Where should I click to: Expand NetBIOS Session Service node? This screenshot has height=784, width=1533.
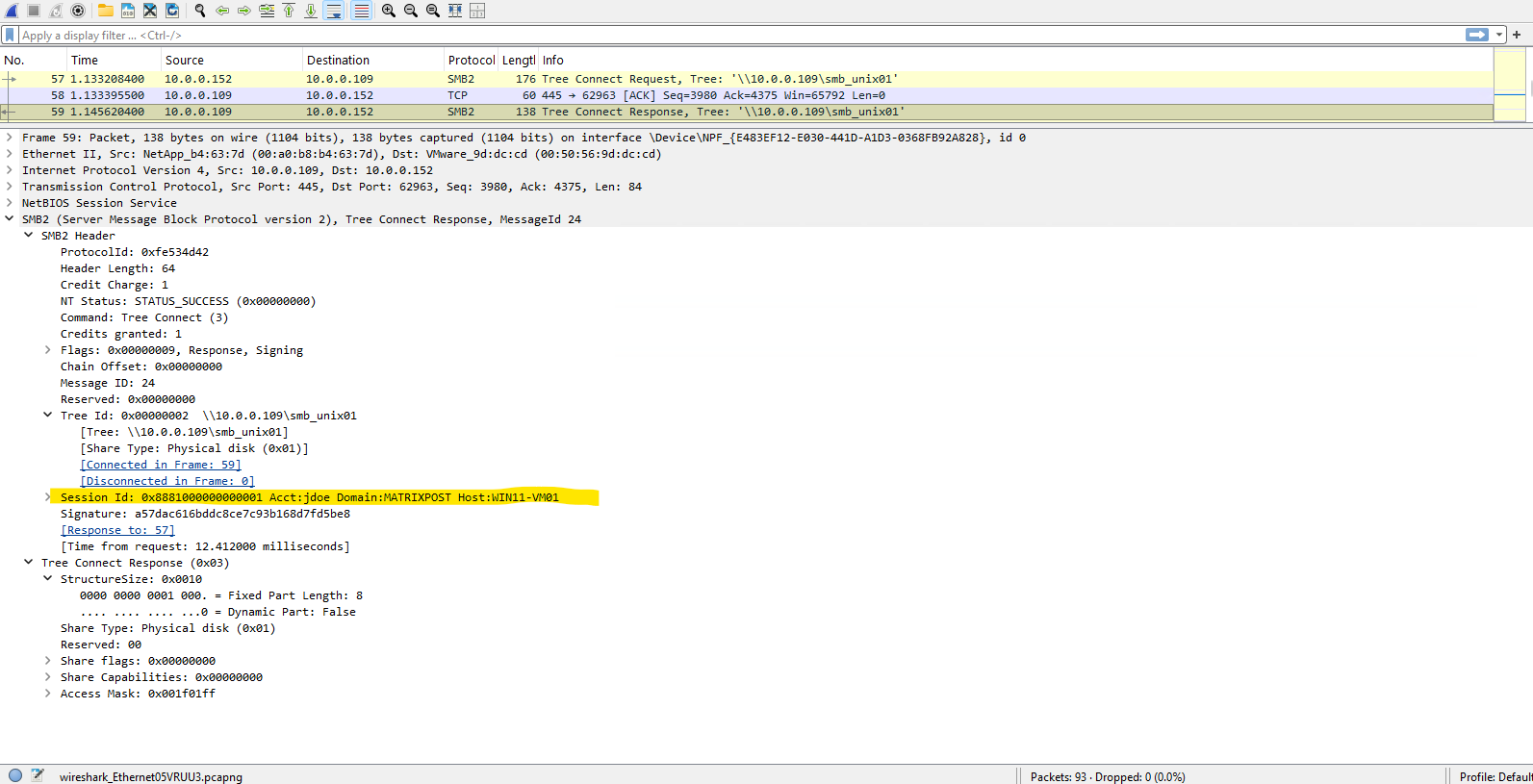10,203
